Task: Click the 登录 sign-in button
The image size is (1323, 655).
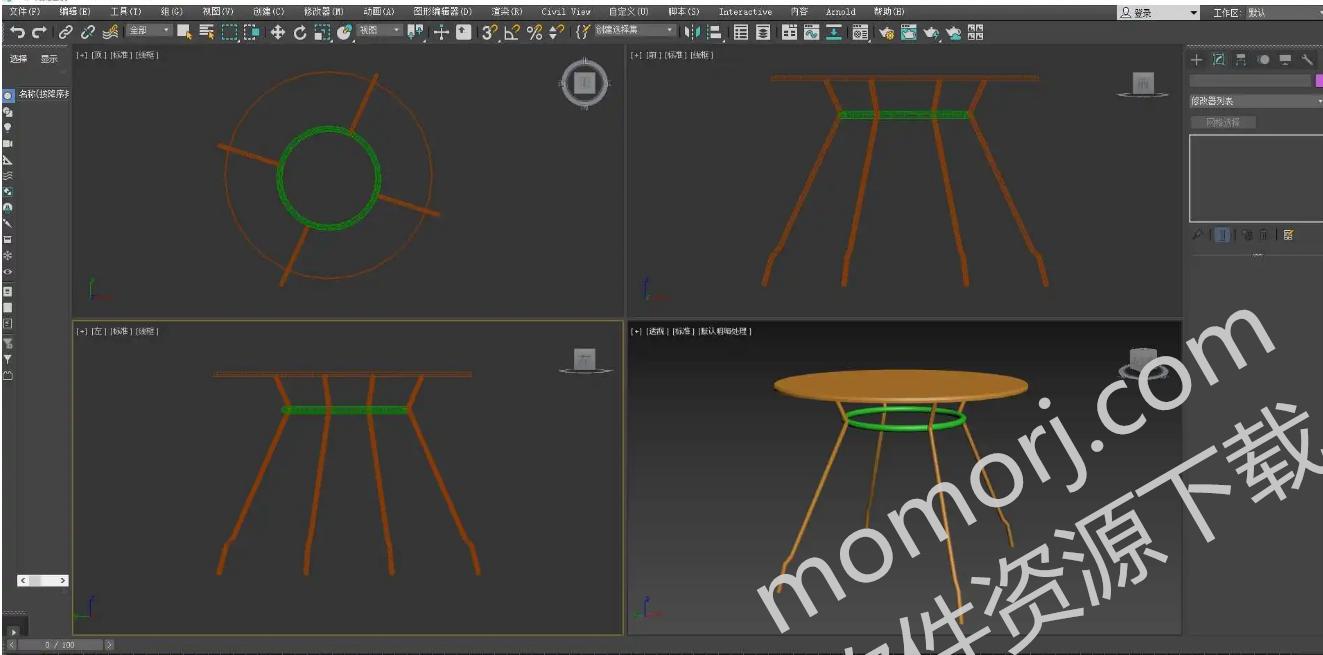Action: 1136,13
